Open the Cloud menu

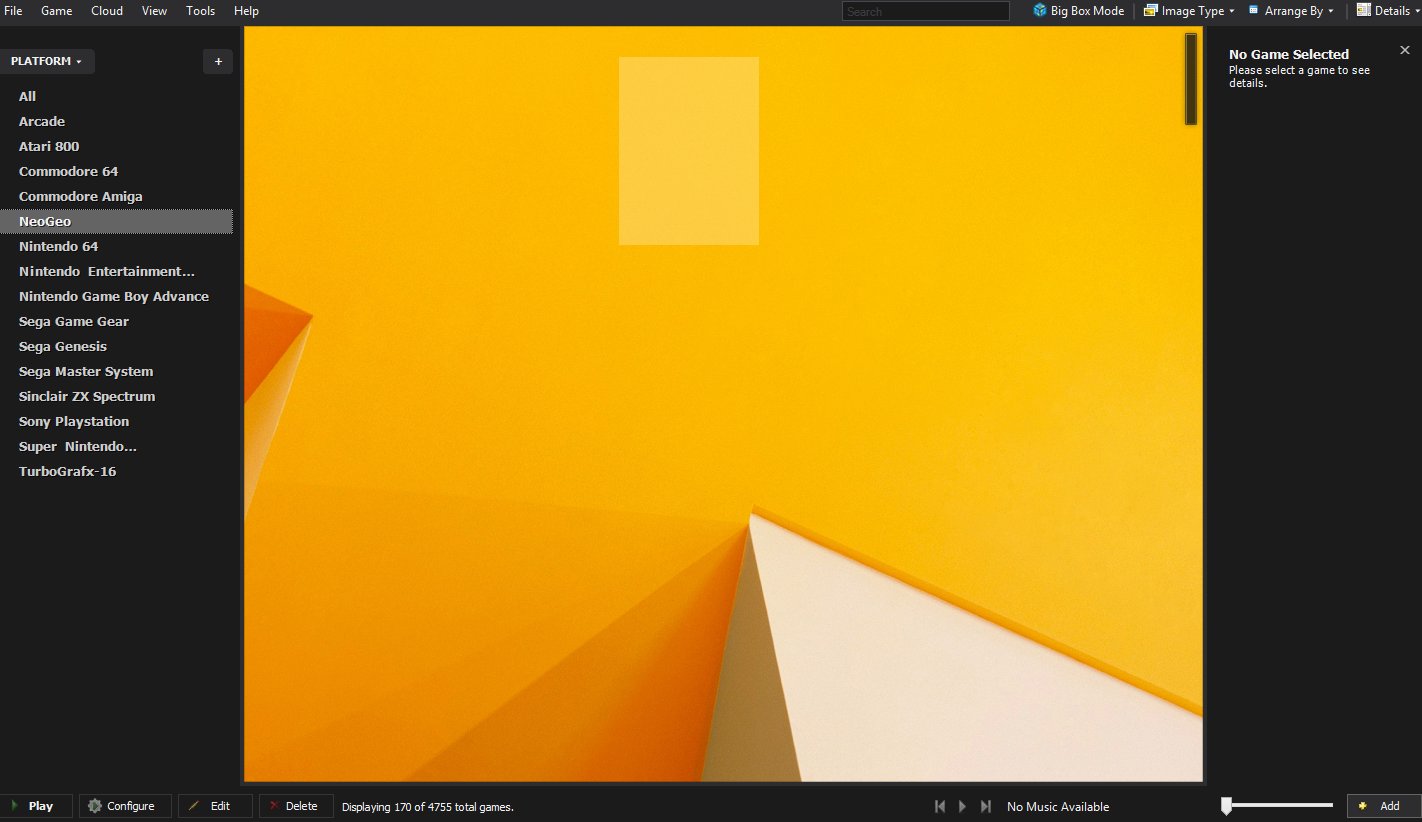coord(107,11)
